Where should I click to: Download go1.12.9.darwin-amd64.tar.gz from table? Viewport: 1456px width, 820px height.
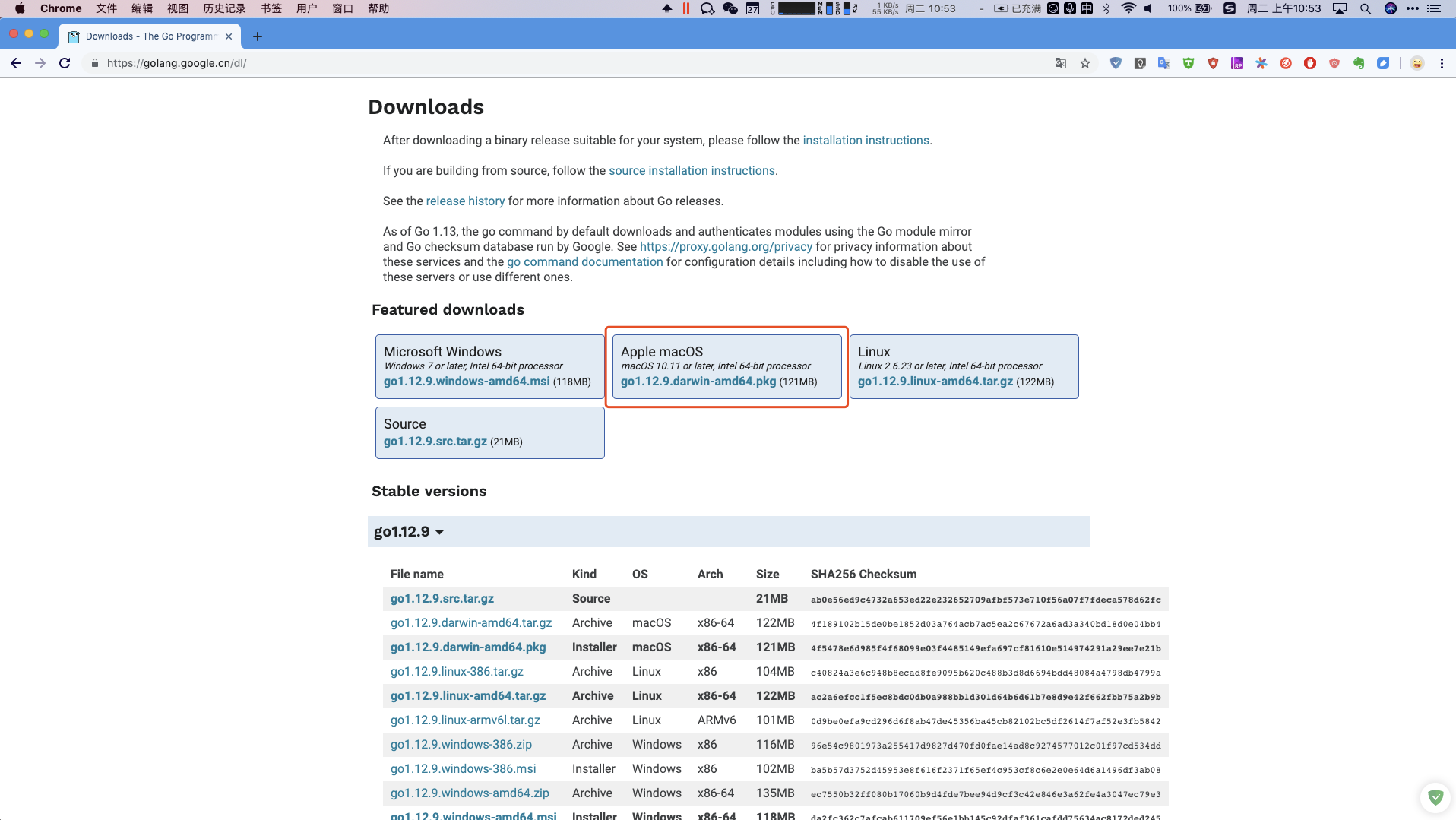click(x=471, y=623)
